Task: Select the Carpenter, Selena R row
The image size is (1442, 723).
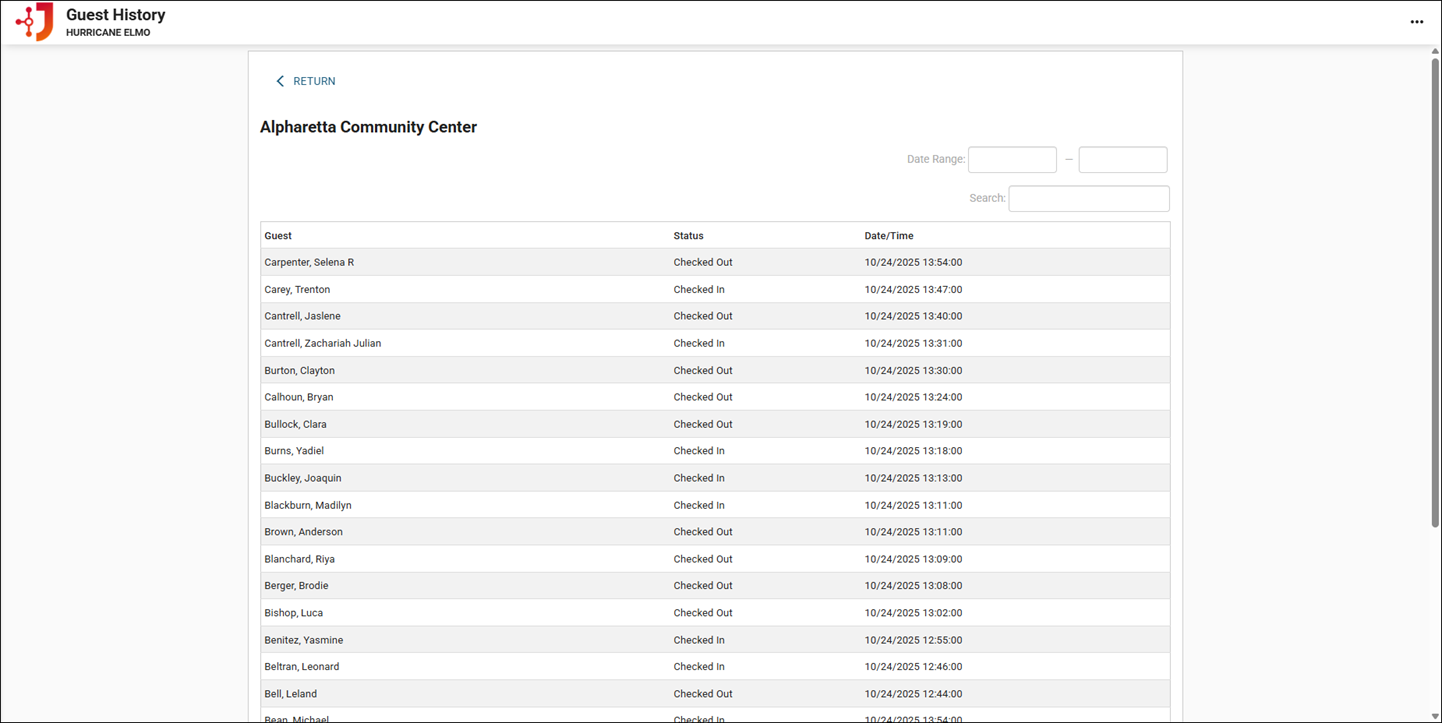Action: [309, 263]
